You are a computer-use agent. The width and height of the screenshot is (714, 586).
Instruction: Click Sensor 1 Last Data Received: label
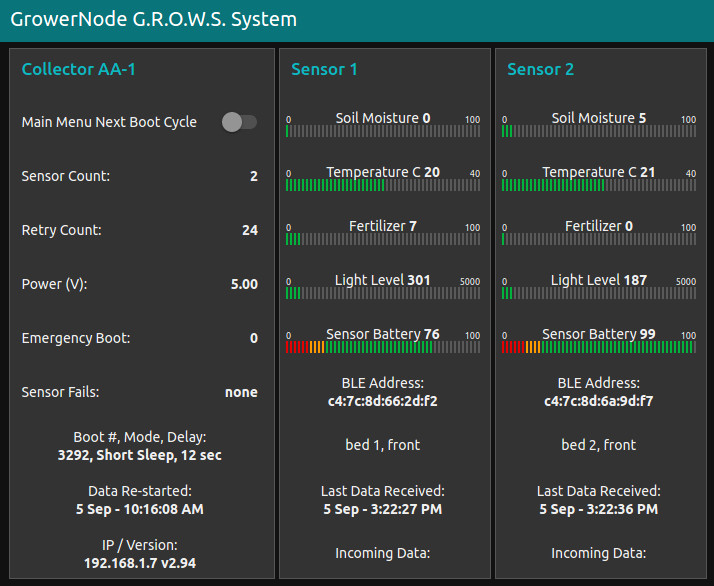(x=383, y=491)
